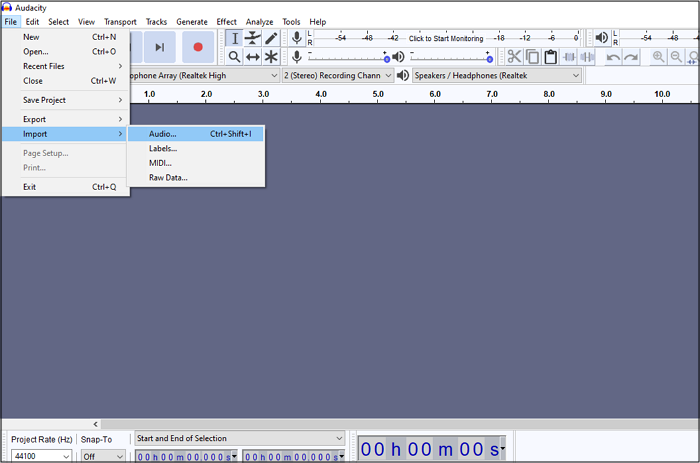Choose the Zoom magnifier tool
700x463 pixels.
(x=234, y=57)
